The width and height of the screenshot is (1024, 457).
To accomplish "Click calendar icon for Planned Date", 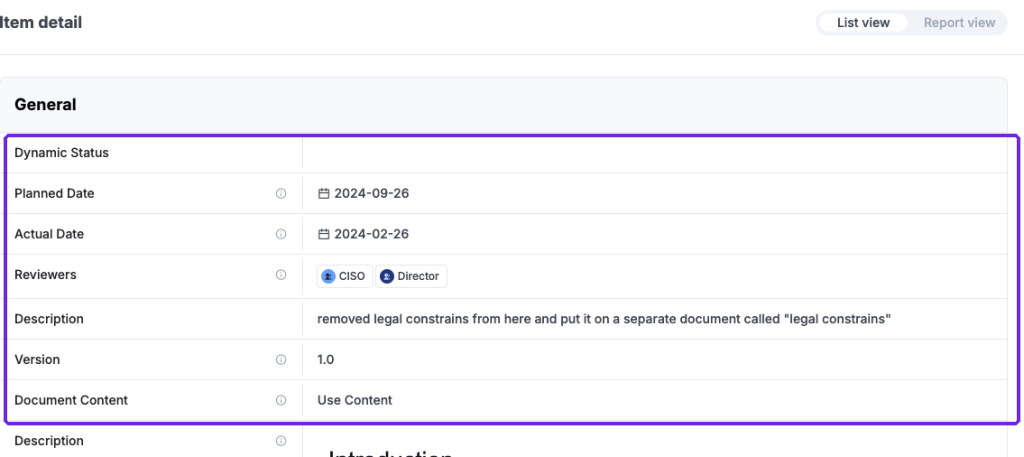I will [323, 193].
